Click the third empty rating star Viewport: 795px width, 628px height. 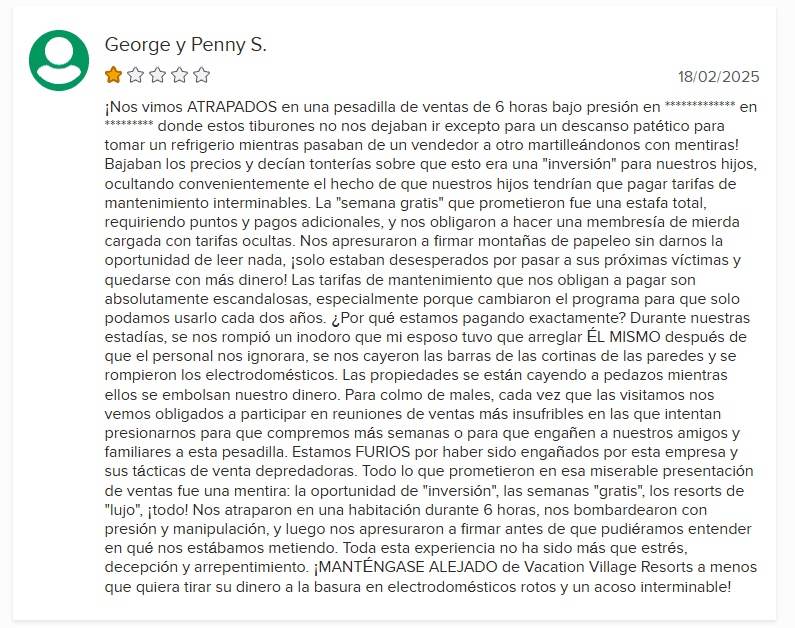(x=158, y=75)
